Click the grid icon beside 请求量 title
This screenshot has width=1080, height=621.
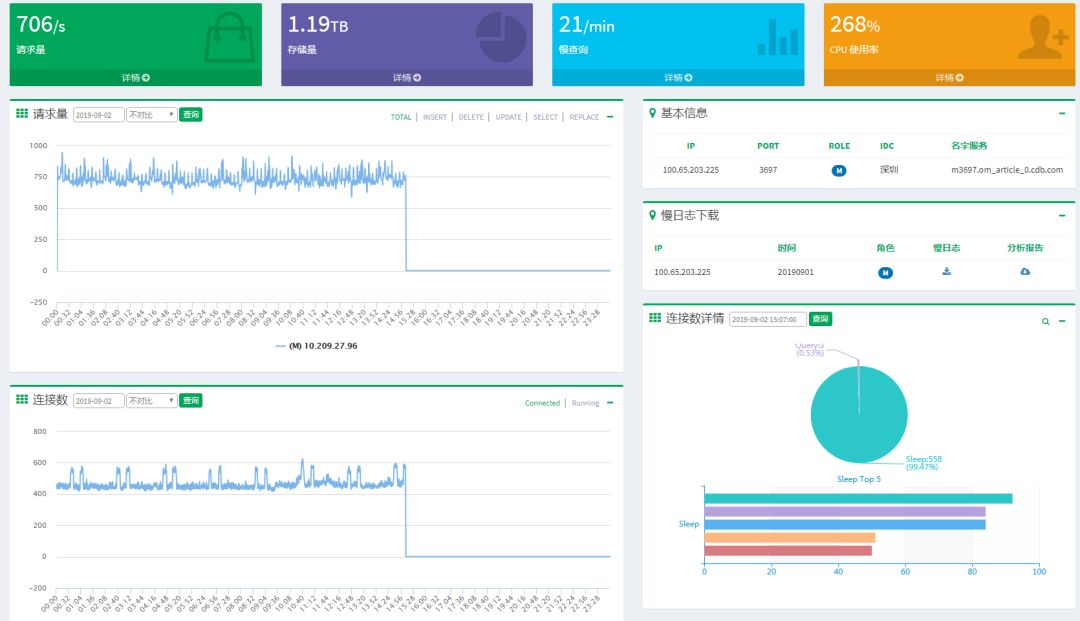(x=22, y=114)
